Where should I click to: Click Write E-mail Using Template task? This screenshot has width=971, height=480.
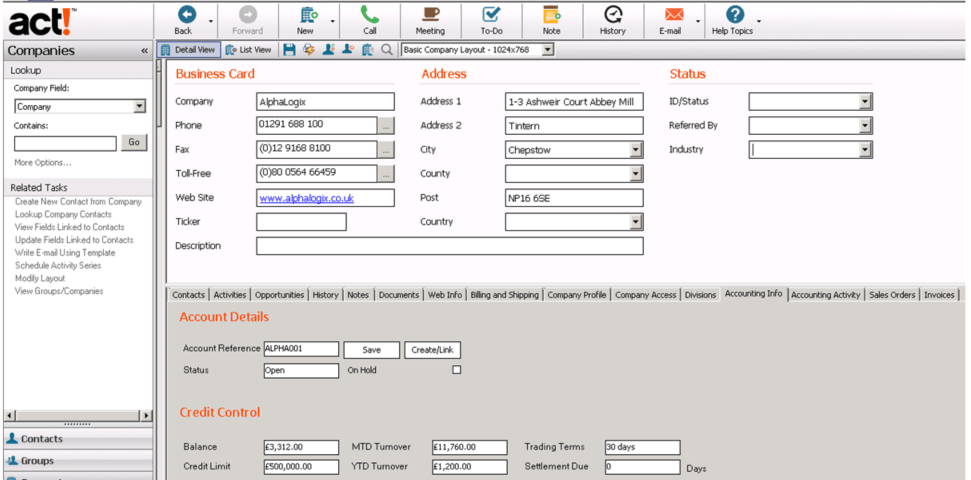65,253
